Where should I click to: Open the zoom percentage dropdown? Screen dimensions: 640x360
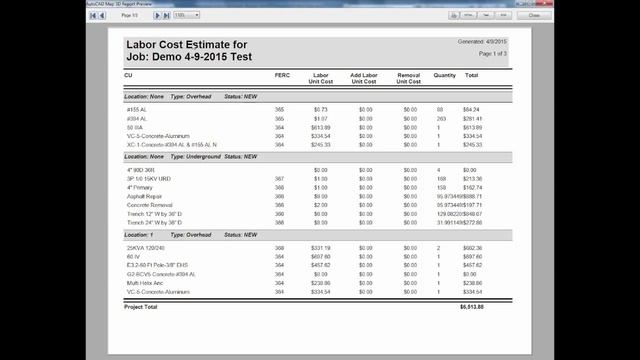187,15
